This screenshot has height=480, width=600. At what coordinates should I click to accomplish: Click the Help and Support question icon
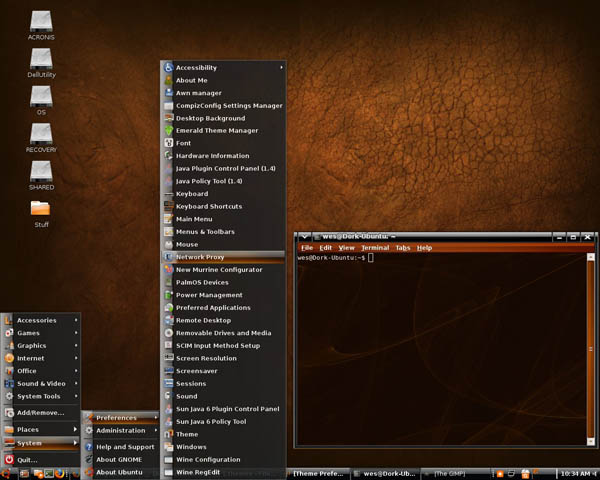coord(89,447)
